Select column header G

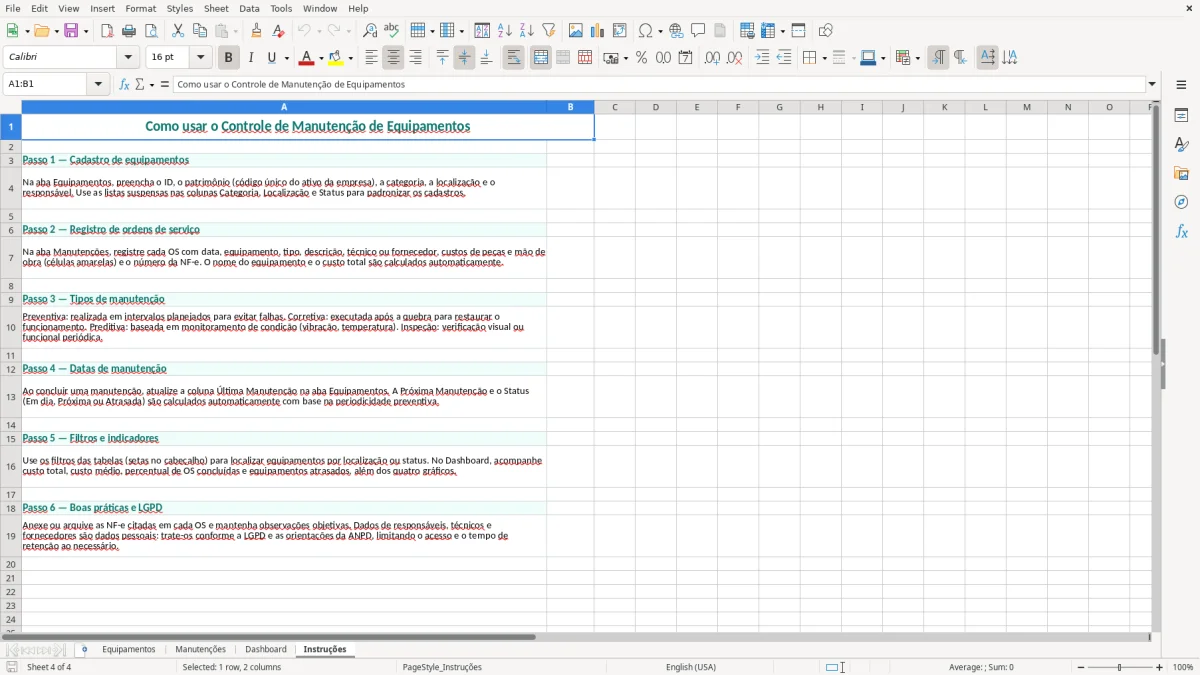(779, 107)
